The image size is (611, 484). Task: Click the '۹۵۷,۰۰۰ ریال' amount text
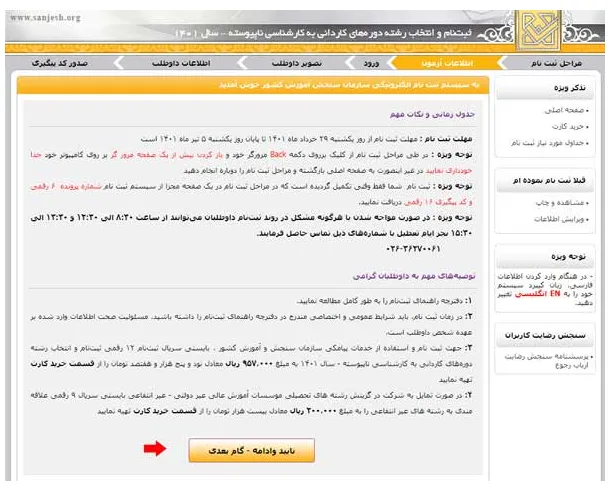click(247, 364)
